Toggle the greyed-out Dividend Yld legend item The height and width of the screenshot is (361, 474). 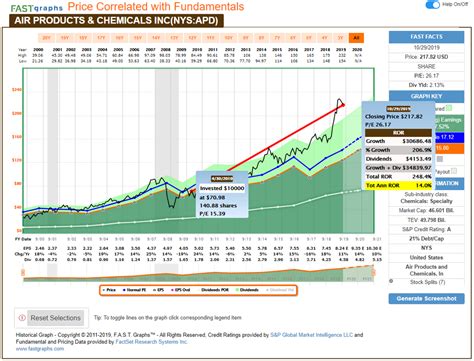tap(280, 290)
